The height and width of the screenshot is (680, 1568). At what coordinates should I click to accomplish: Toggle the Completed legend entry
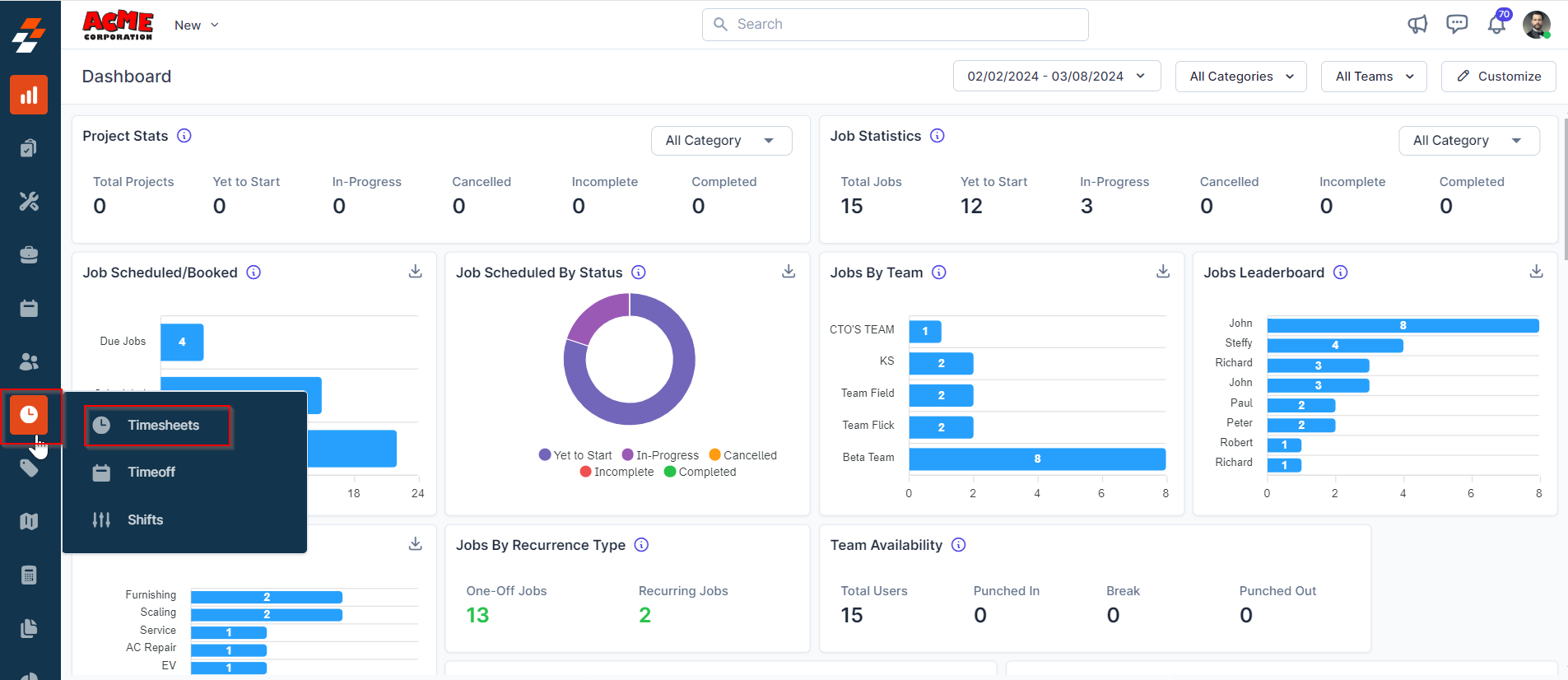pos(700,472)
